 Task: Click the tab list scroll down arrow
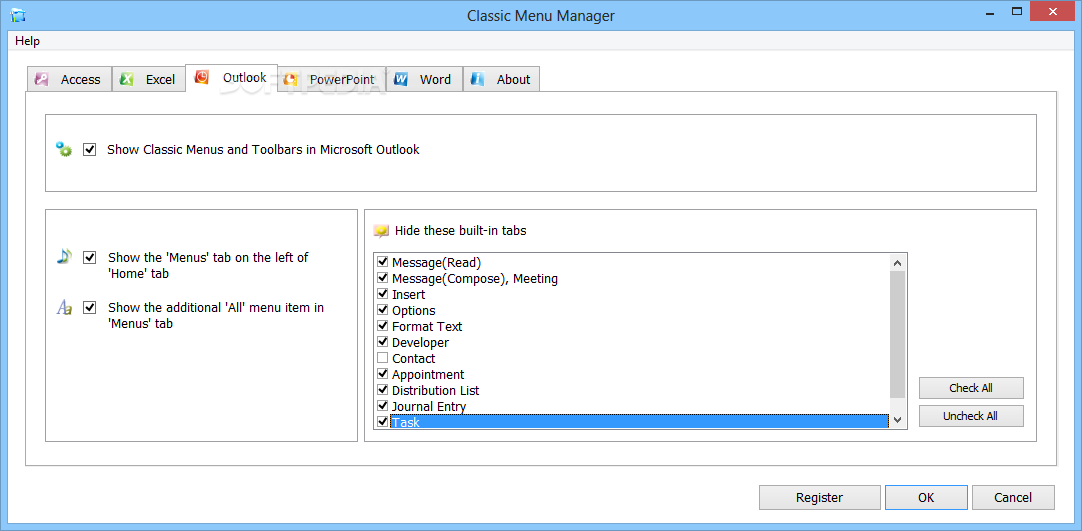click(x=897, y=419)
